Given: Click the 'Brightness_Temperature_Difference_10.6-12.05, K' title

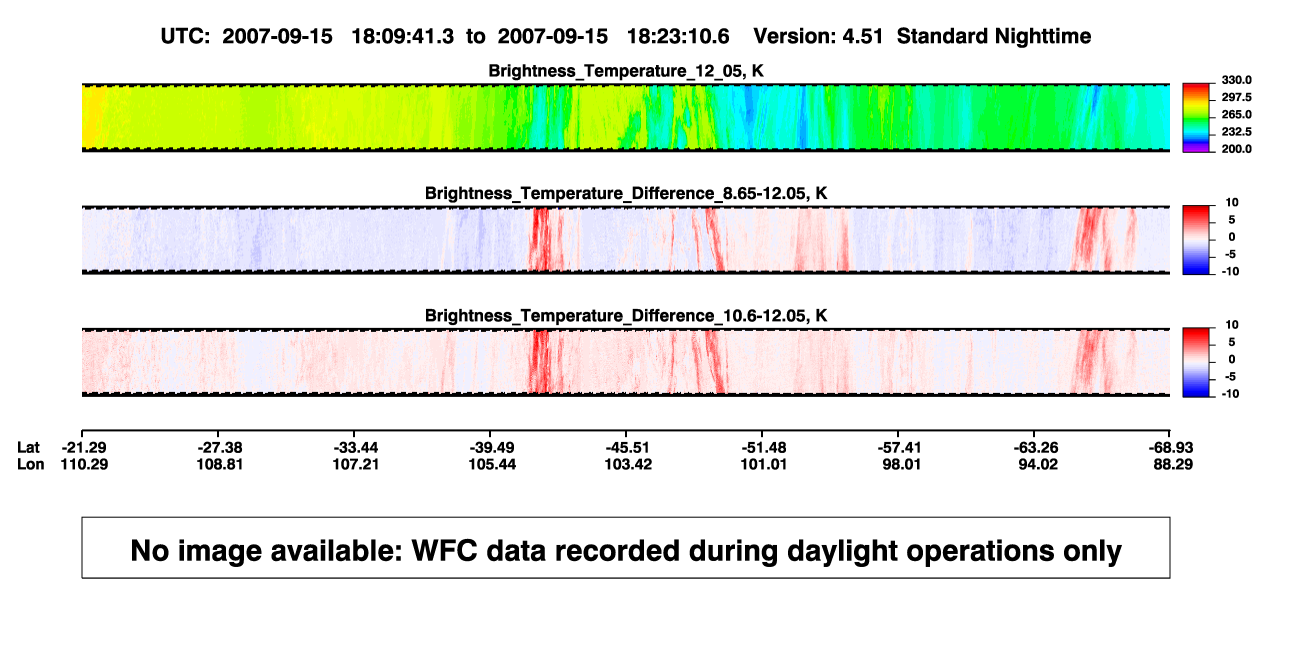Looking at the screenshot, I should click(x=626, y=316).
